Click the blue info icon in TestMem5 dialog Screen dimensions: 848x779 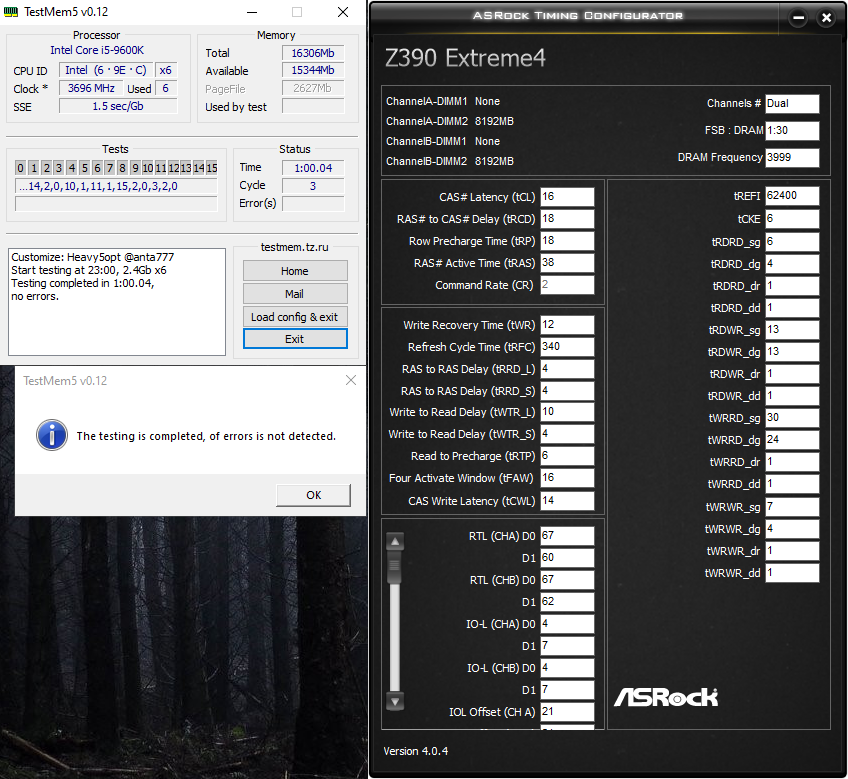(x=52, y=435)
